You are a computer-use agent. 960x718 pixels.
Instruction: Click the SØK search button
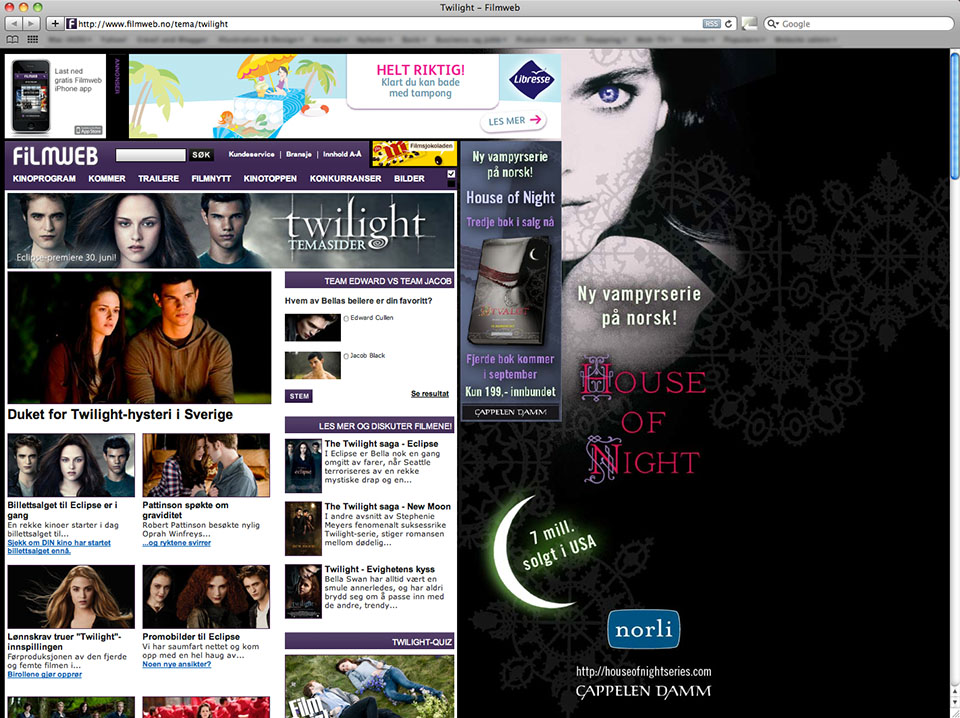coord(201,155)
